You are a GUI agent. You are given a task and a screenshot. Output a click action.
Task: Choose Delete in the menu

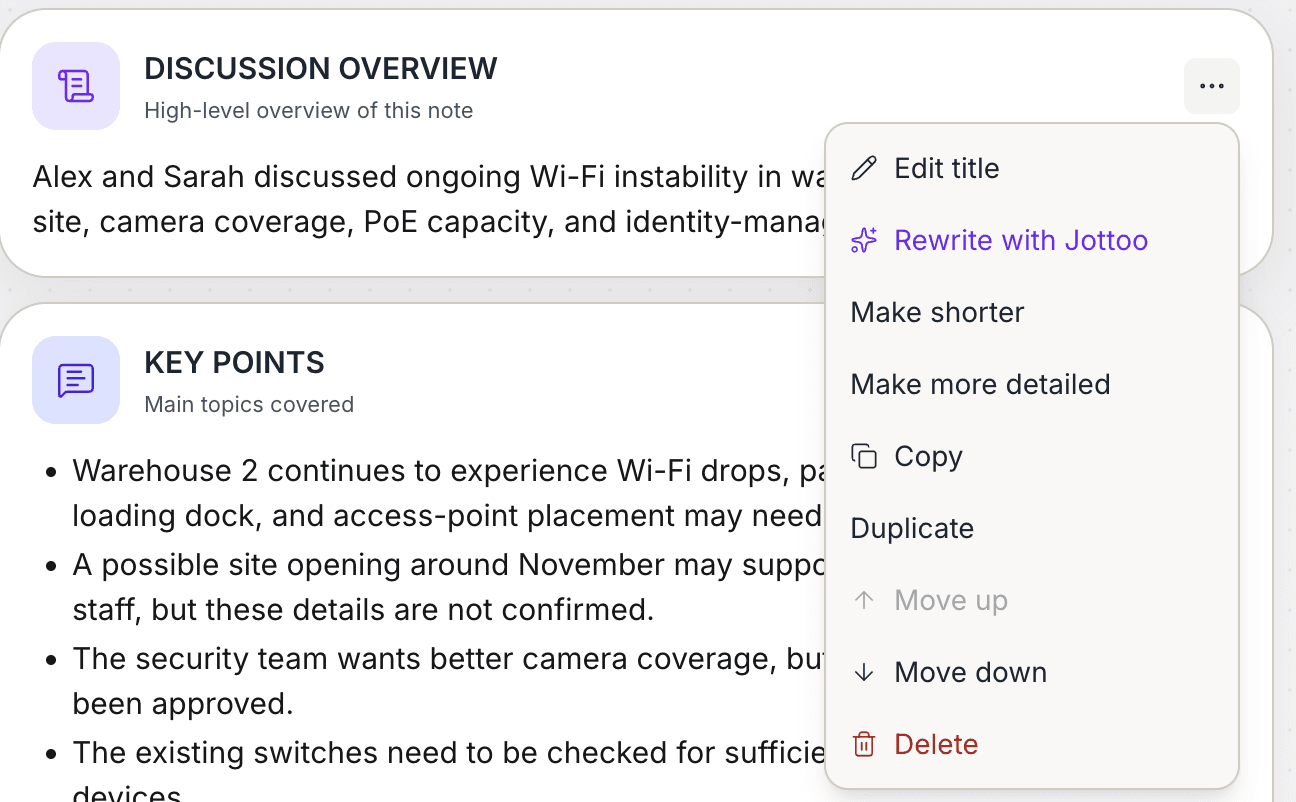point(1032,744)
